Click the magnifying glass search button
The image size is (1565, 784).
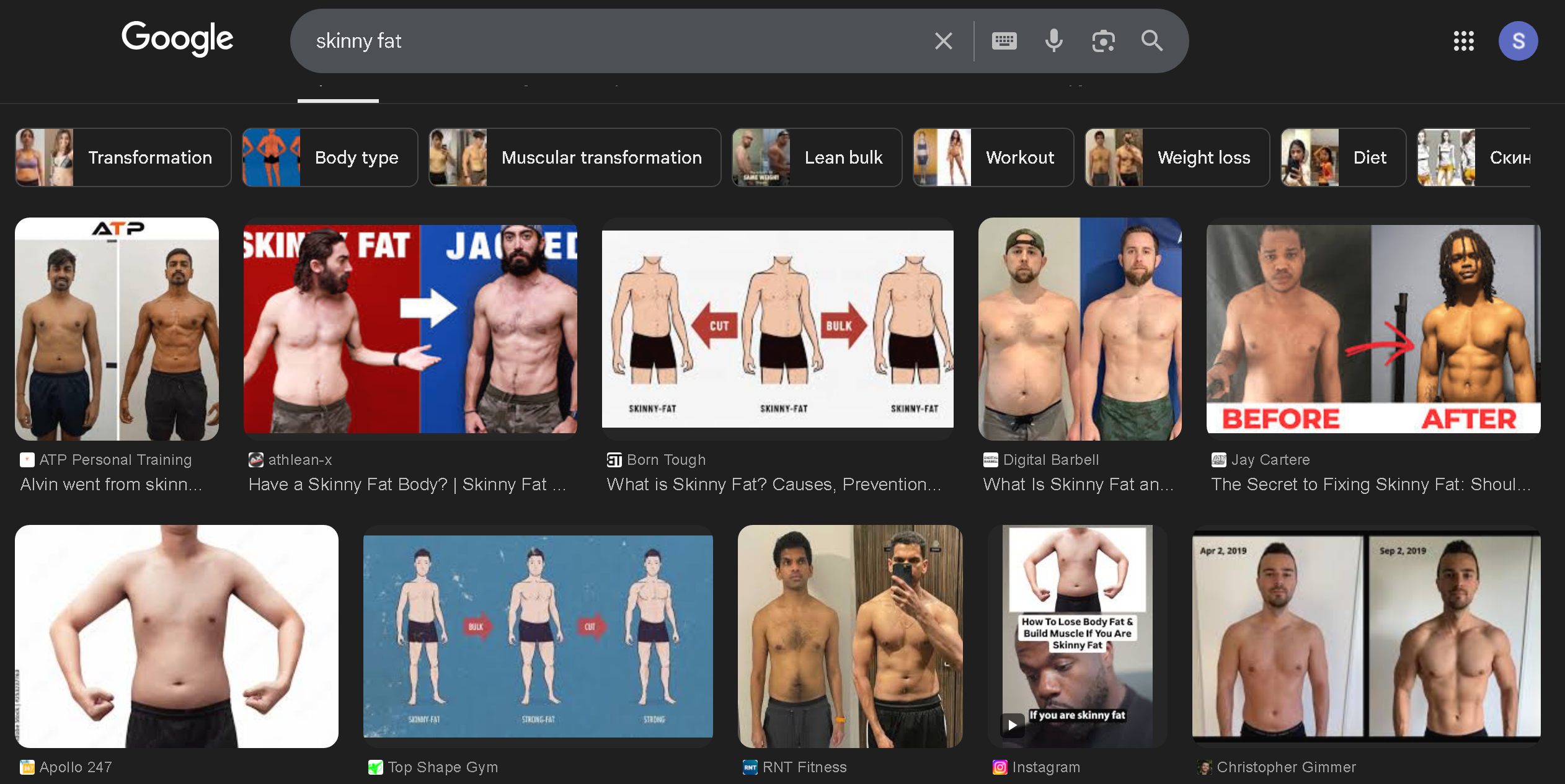(1151, 42)
